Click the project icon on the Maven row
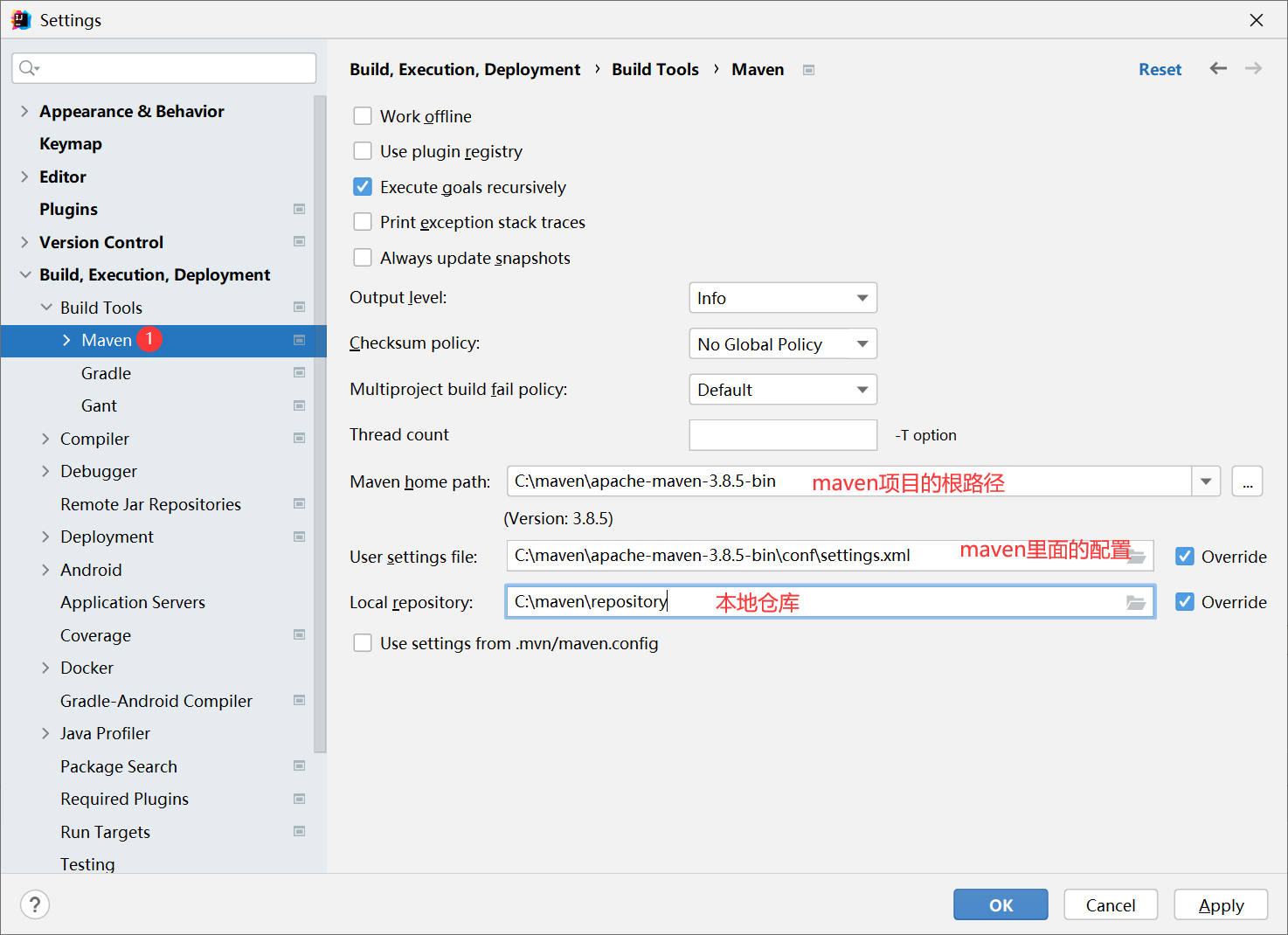Screen dimensions: 1288x935 click(299, 340)
